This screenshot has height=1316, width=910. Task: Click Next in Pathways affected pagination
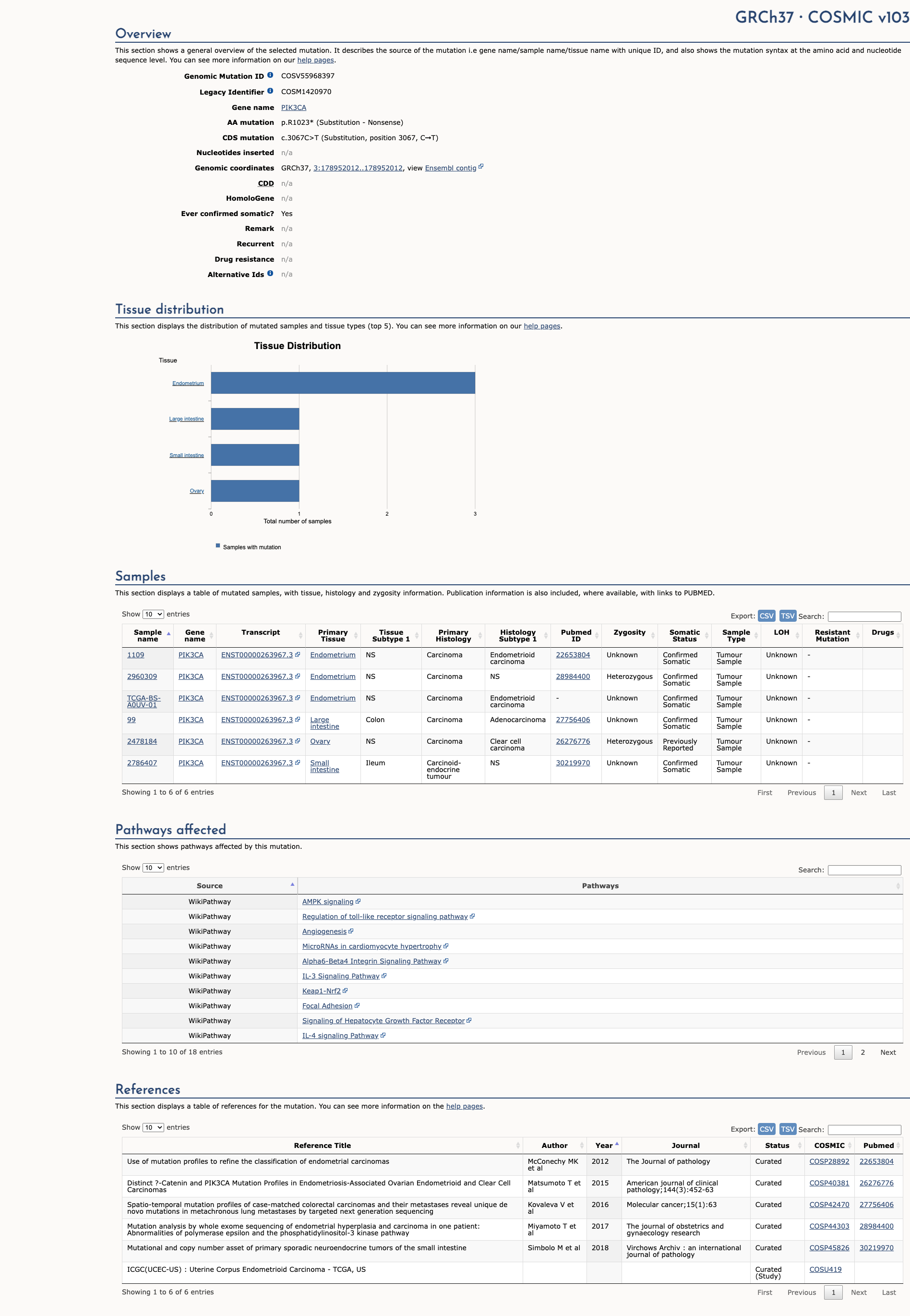[x=888, y=1052]
